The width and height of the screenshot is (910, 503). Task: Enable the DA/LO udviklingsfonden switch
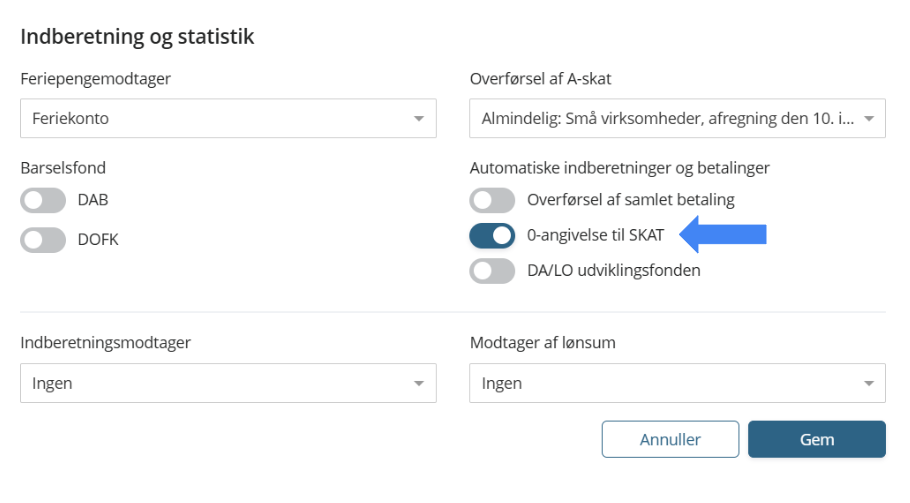(x=492, y=271)
